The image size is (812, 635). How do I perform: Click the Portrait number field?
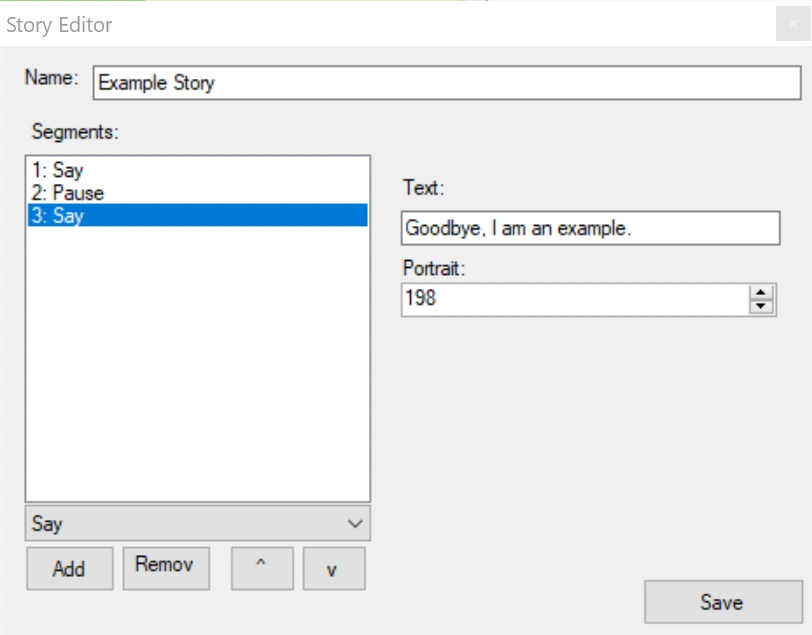[575, 299]
